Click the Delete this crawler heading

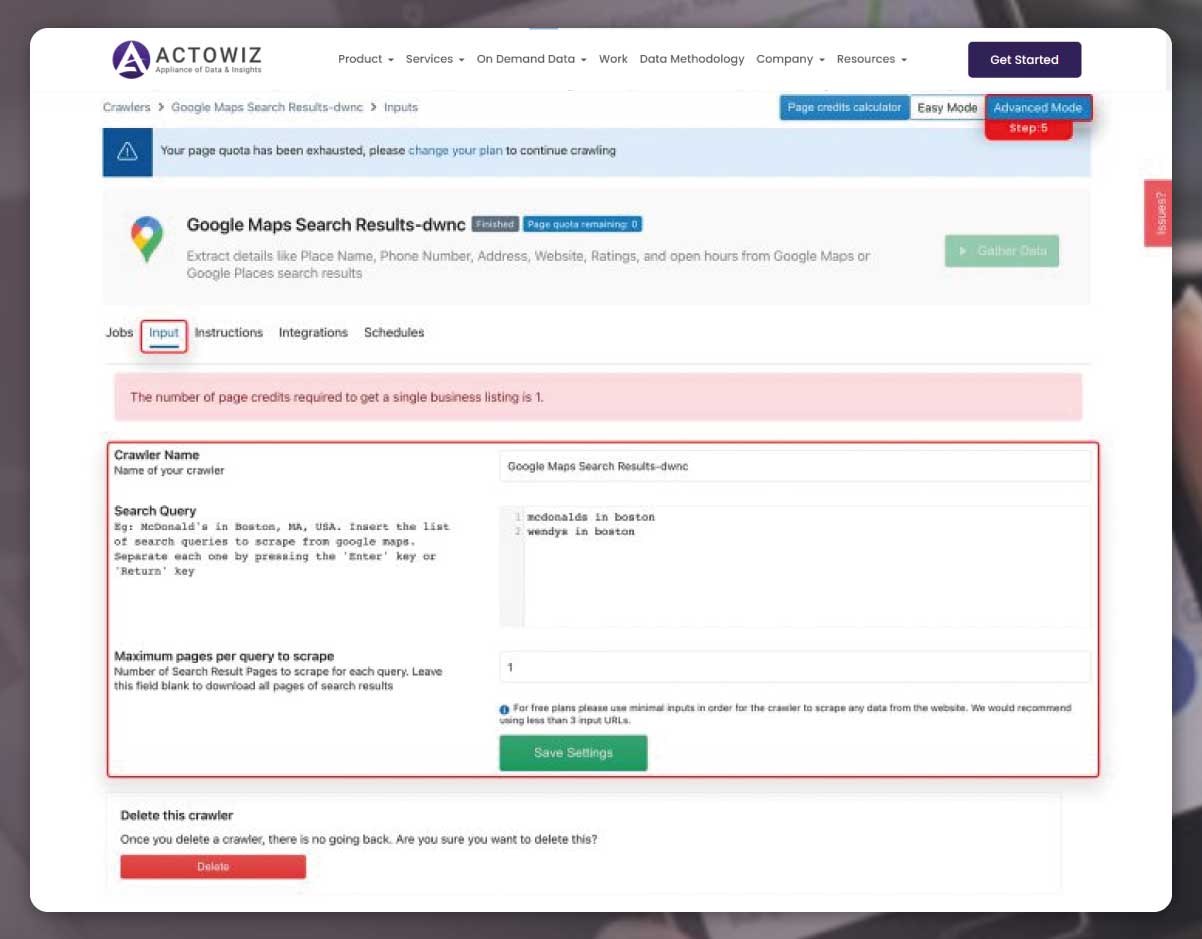tap(177, 816)
